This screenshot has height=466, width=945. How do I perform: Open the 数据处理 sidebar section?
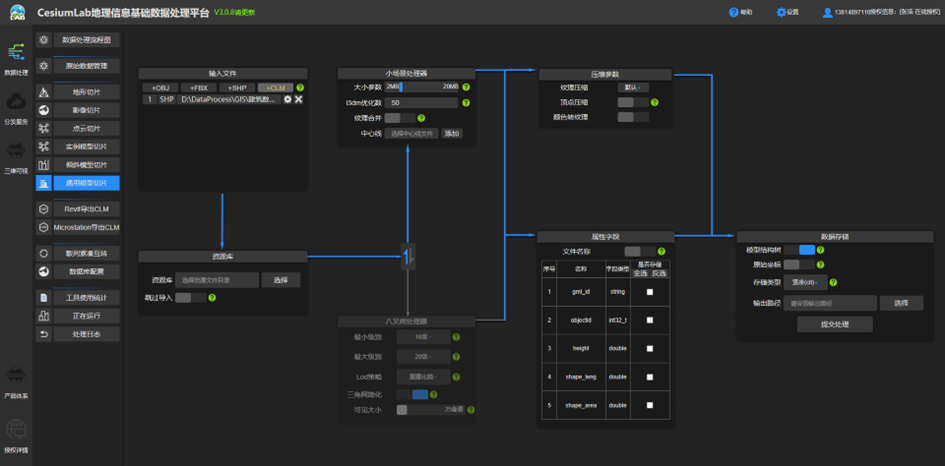coord(16,59)
